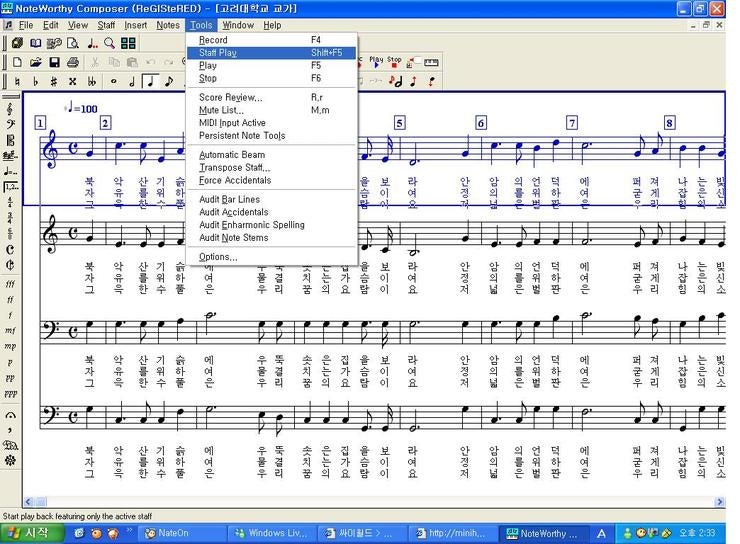Insert pp dynamic marking

pos(10,378)
